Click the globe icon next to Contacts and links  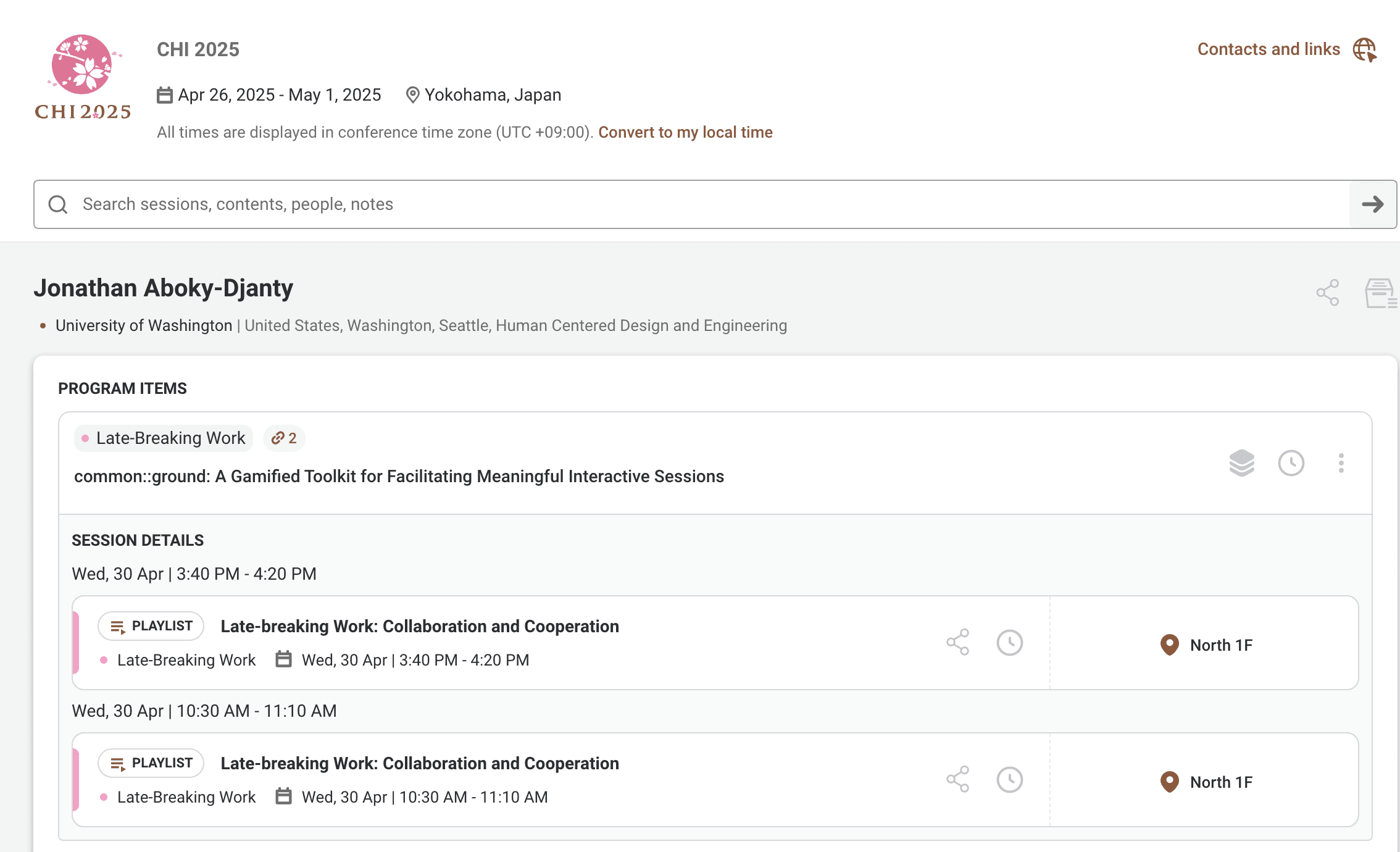pyautogui.click(x=1365, y=49)
